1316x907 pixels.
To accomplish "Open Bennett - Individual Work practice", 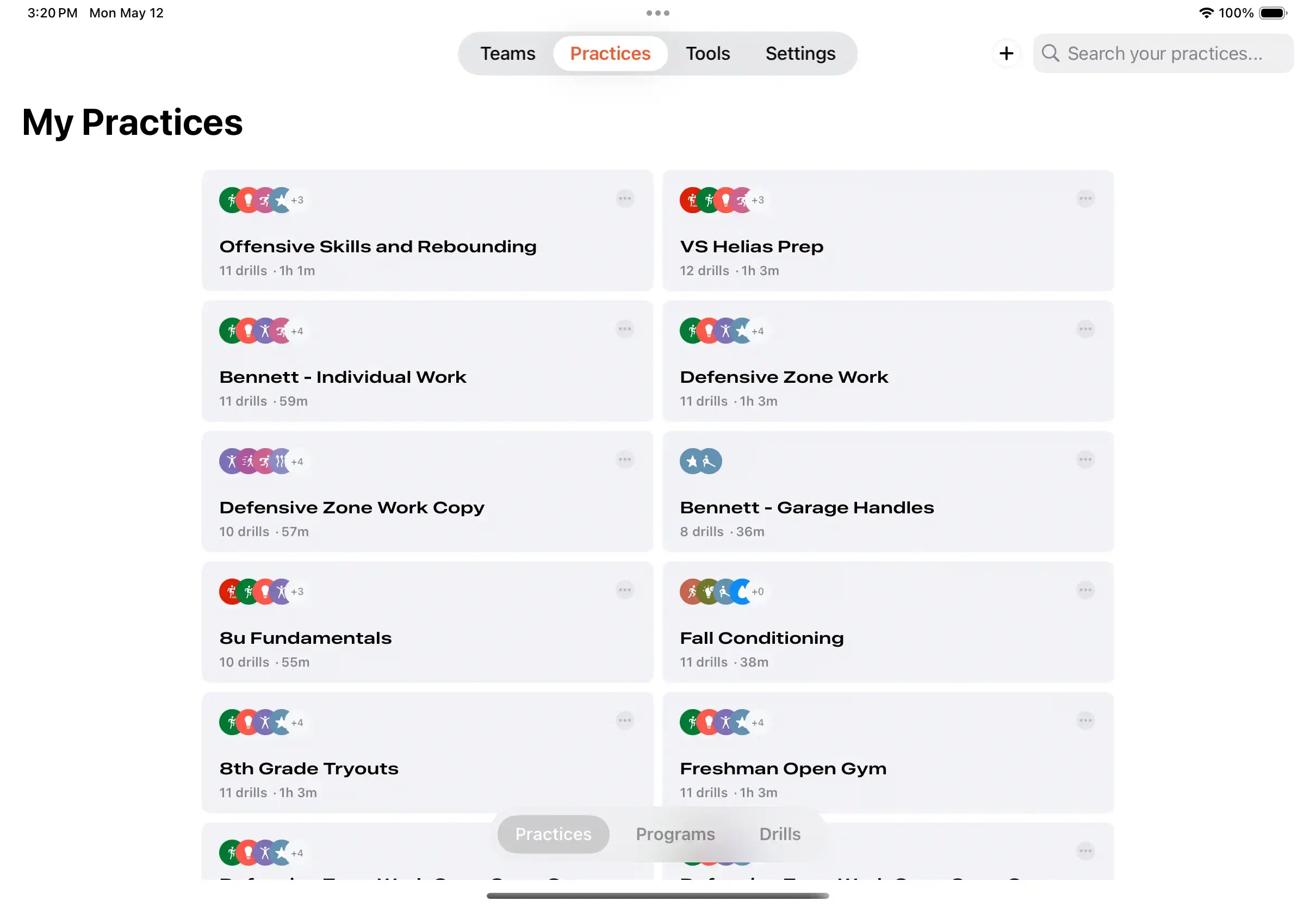I will [427, 362].
